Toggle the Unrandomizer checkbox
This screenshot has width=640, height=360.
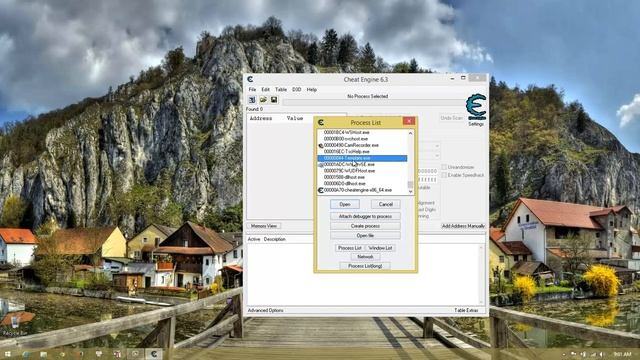(x=444, y=167)
